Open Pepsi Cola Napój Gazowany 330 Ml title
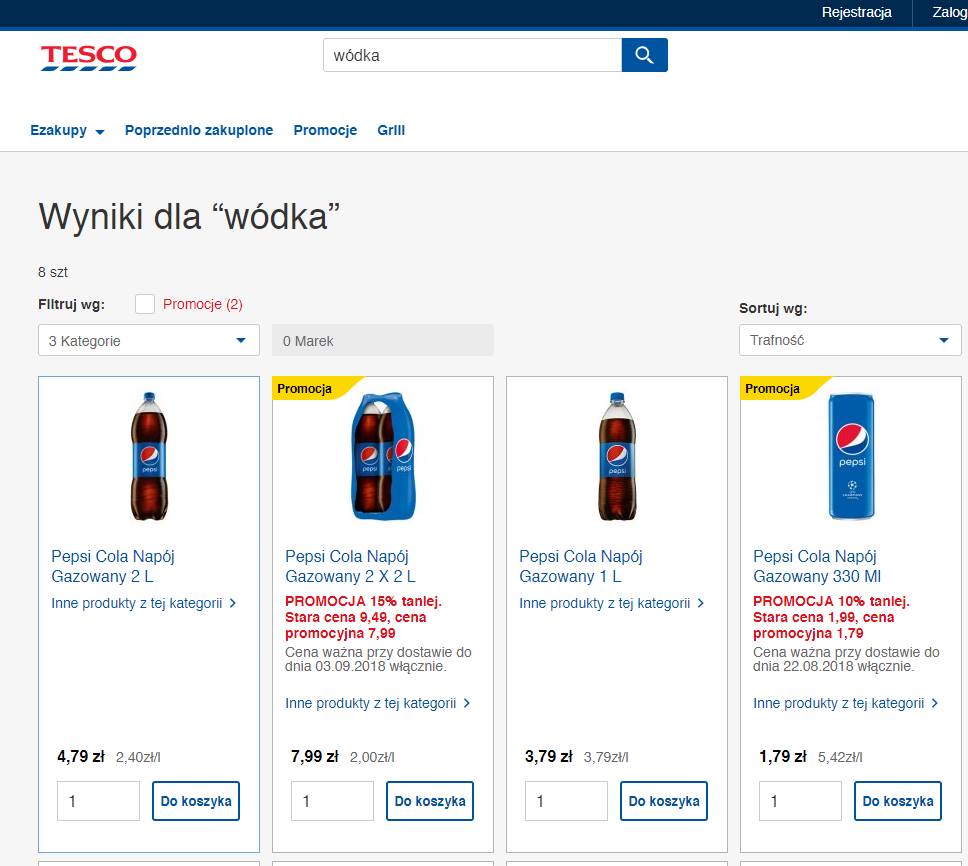 817,566
